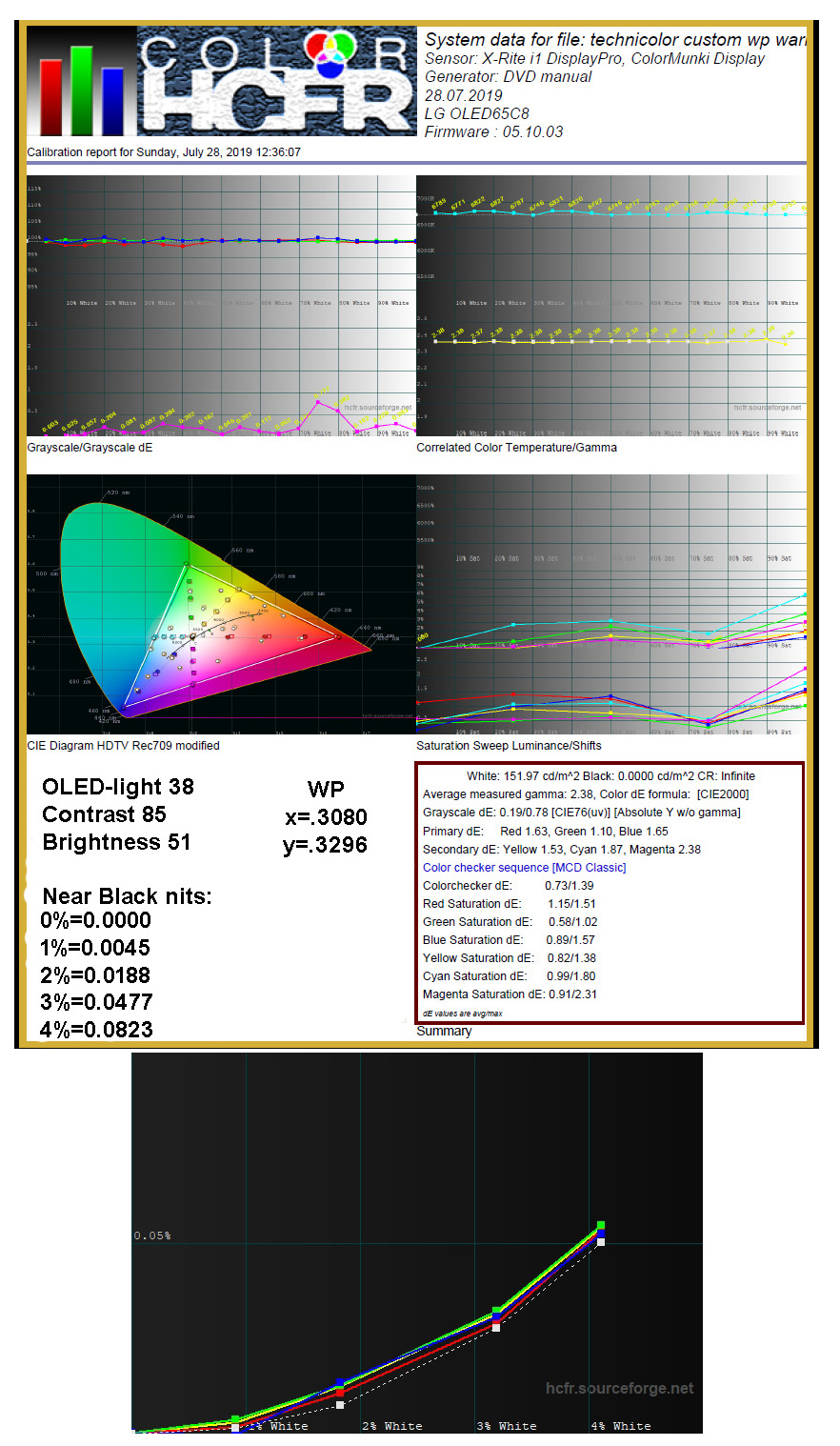
Task: Select the OLED-light 38 setting text
Action: click(118, 787)
